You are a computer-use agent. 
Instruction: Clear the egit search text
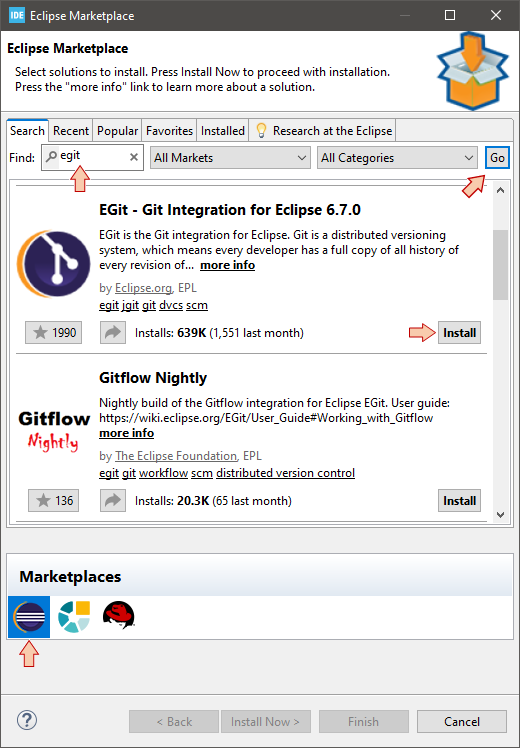[134, 157]
